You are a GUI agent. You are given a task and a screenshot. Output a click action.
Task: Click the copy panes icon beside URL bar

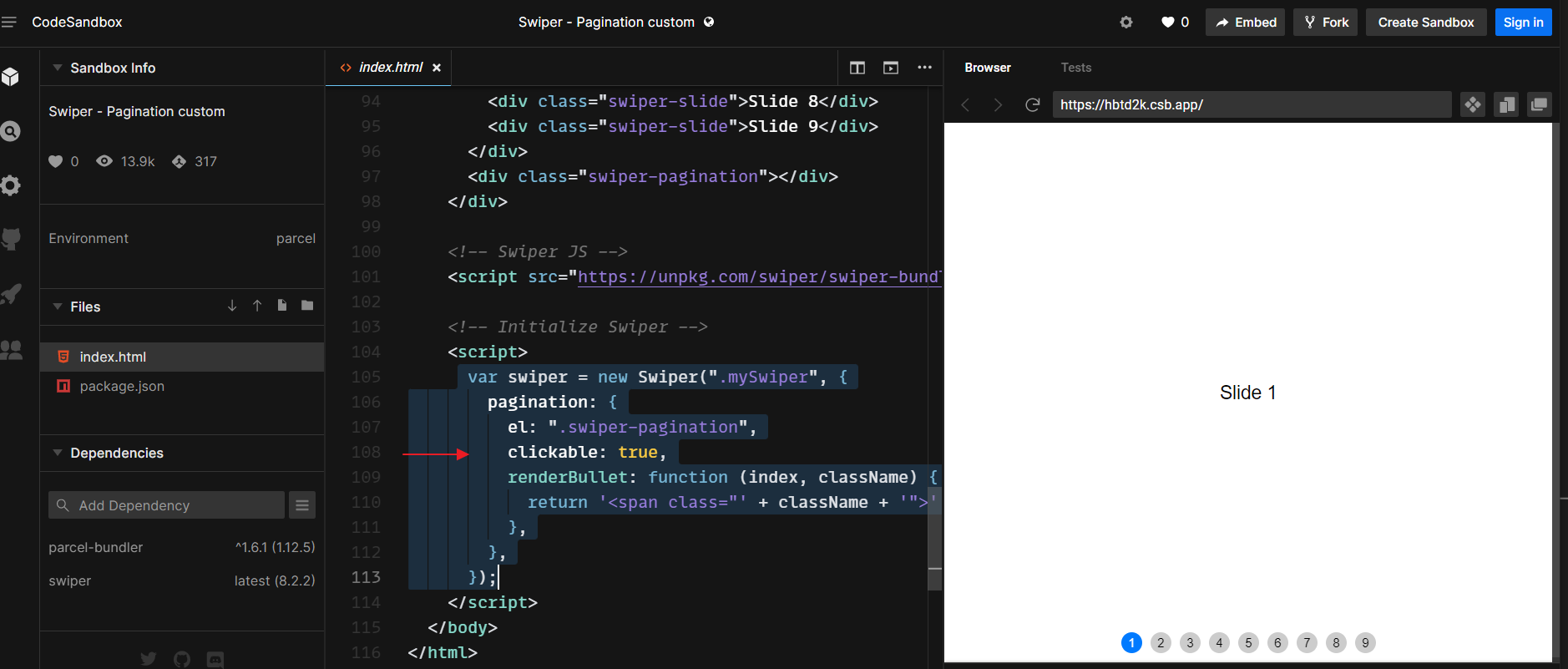click(1506, 104)
